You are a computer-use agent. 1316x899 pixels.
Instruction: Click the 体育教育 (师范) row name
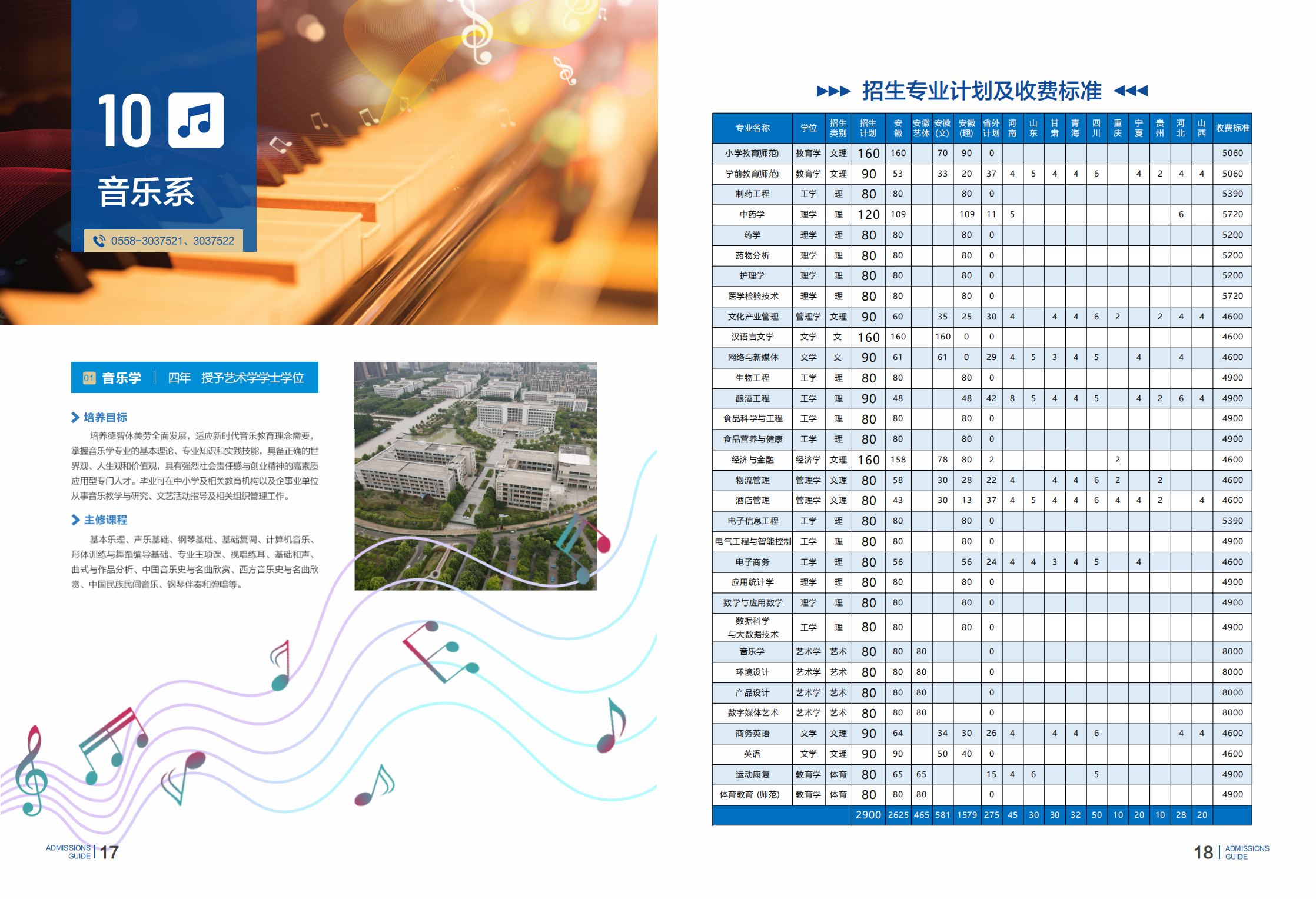tap(749, 794)
